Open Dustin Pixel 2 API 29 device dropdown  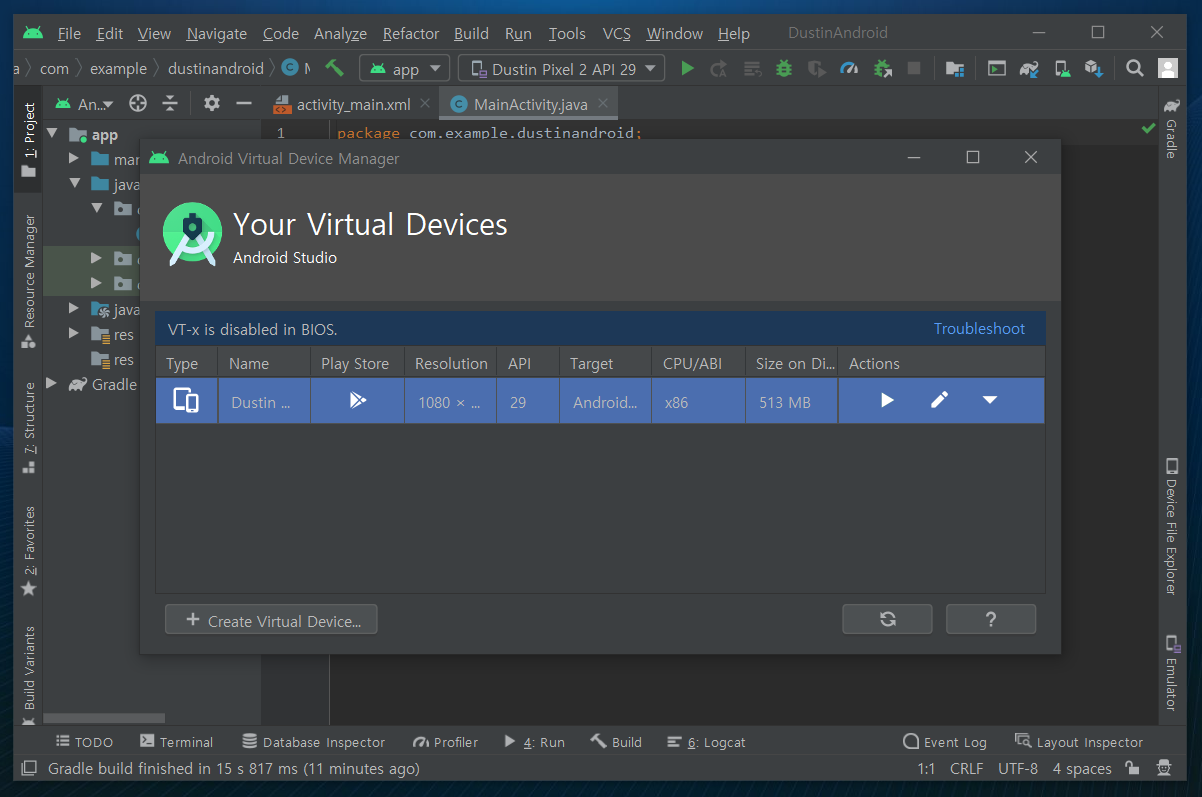point(561,69)
